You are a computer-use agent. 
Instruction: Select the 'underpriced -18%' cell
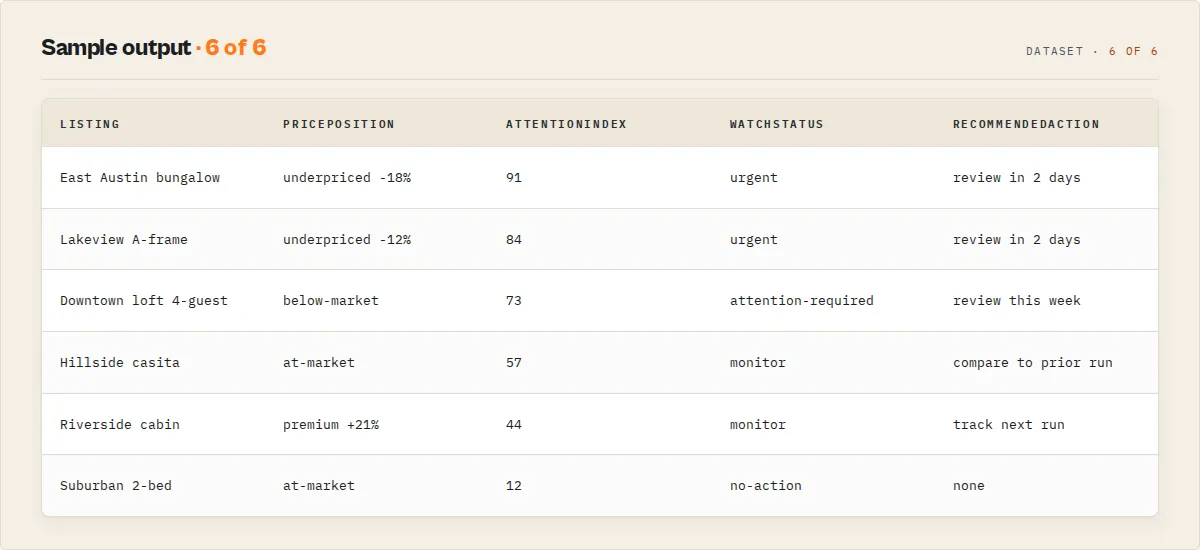[347, 178]
